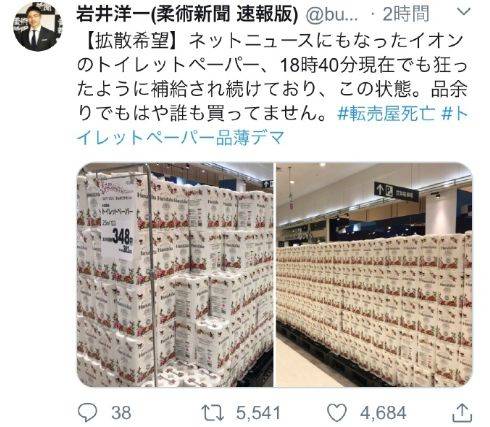Retweet using the retweet arrows icon

click(x=213, y=413)
